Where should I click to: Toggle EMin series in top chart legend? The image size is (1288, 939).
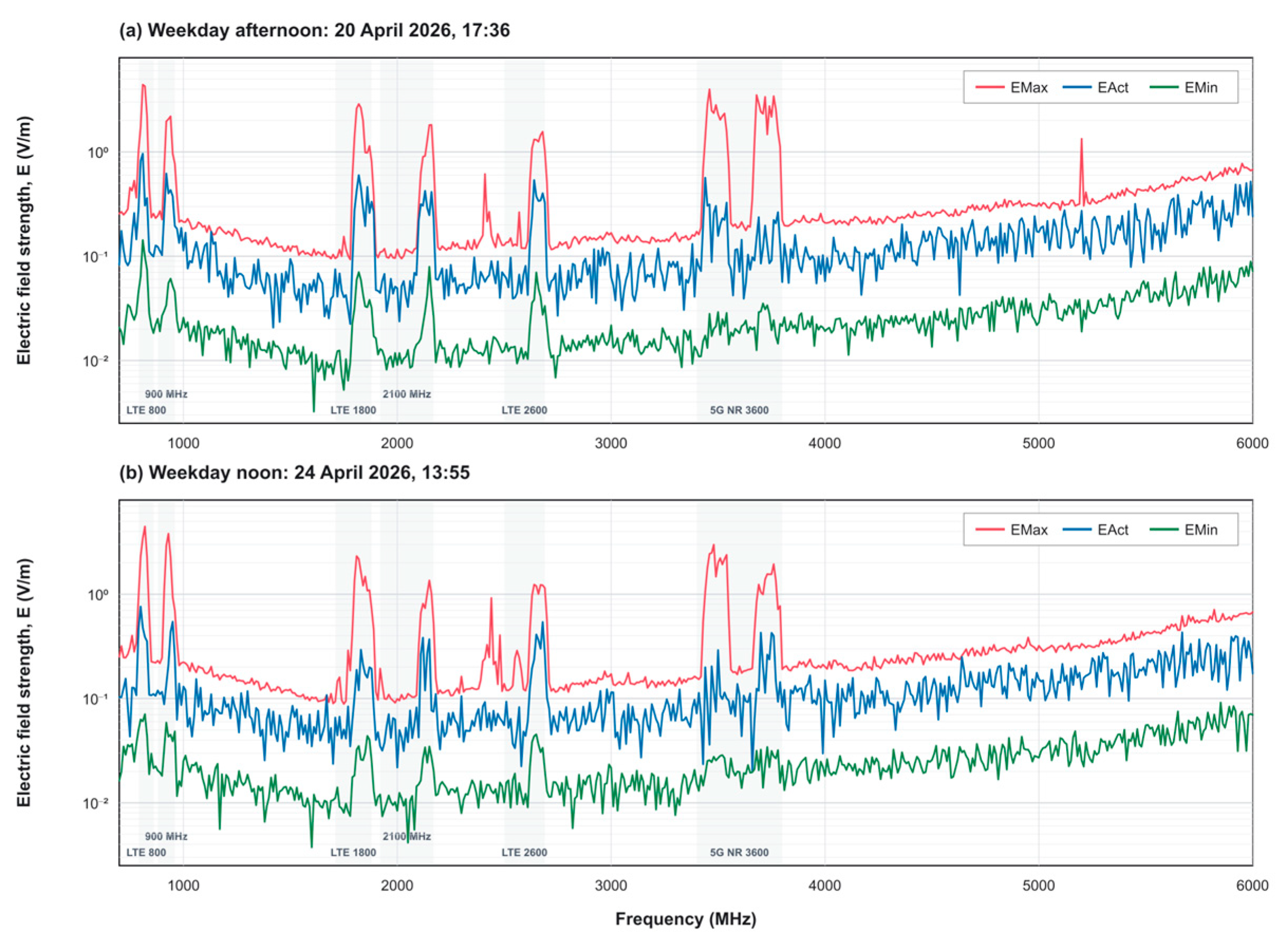tap(1183, 88)
